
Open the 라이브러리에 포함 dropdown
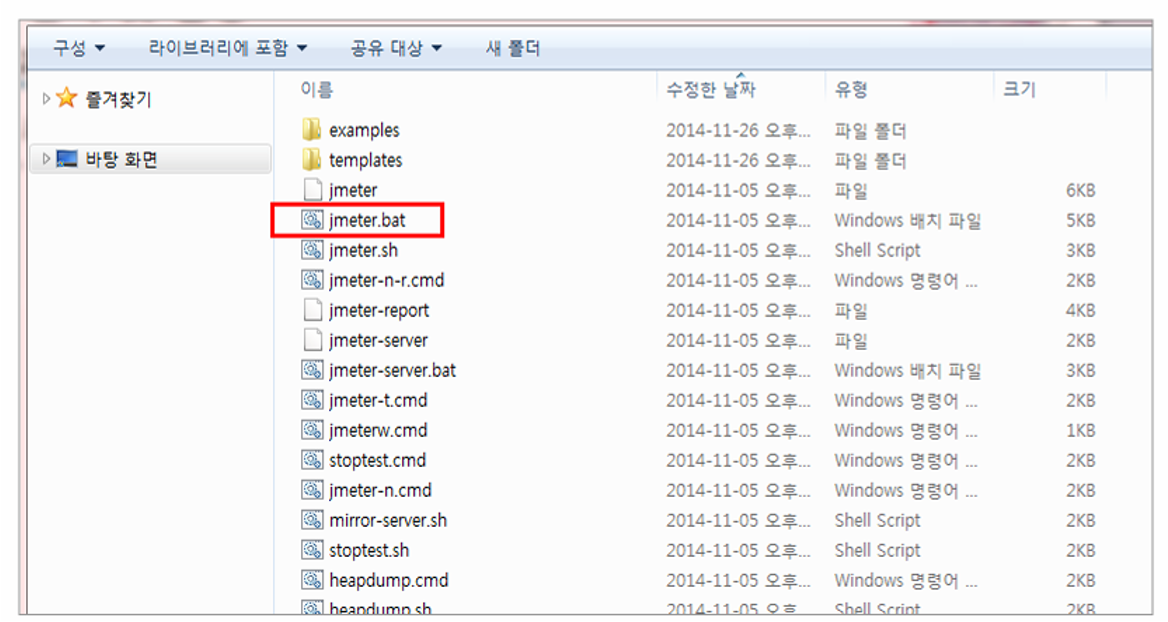pyautogui.click(x=228, y=48)
